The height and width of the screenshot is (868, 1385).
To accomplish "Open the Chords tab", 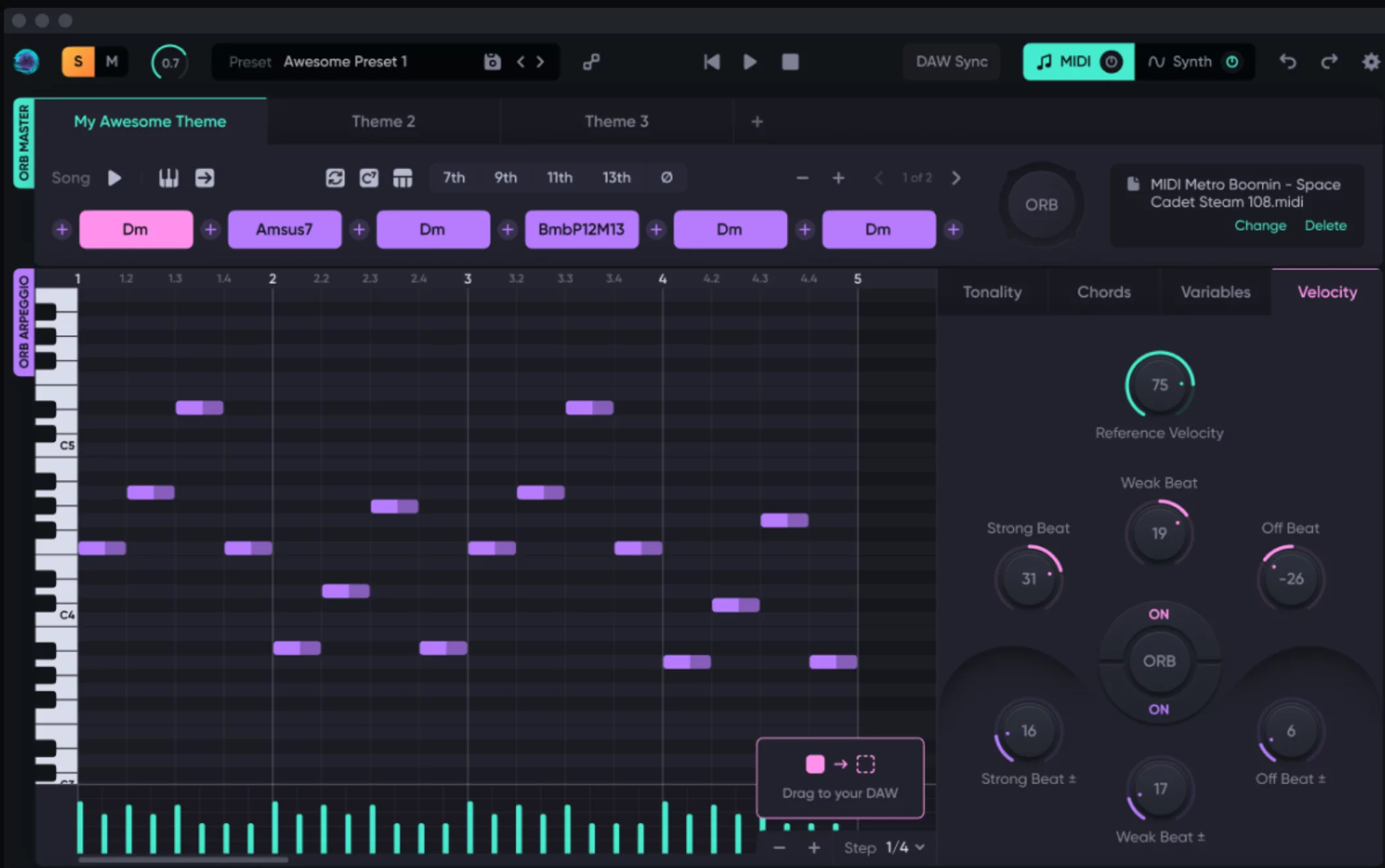I will pos(1104,292).
